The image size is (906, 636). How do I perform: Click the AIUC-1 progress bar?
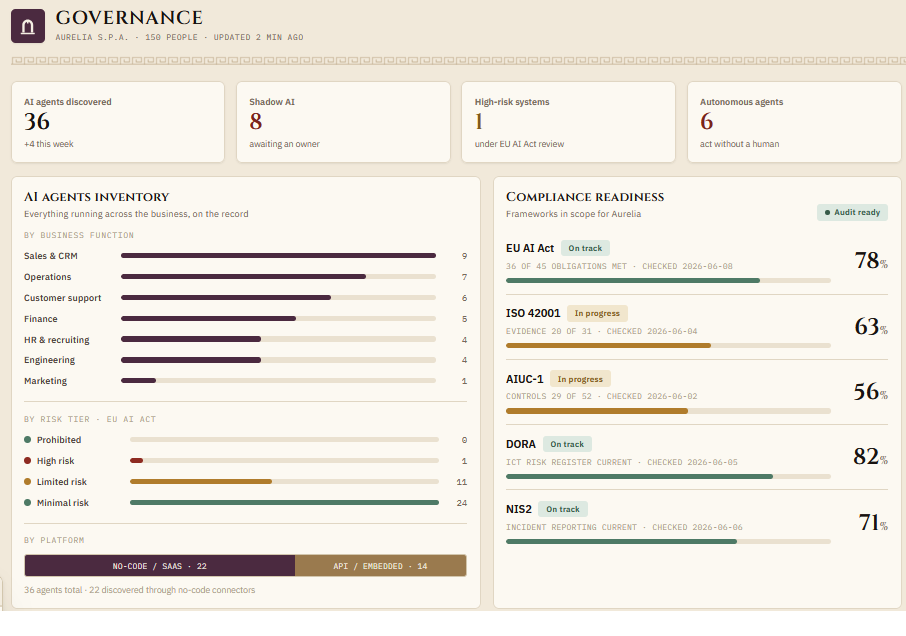[x=668, y=411]
